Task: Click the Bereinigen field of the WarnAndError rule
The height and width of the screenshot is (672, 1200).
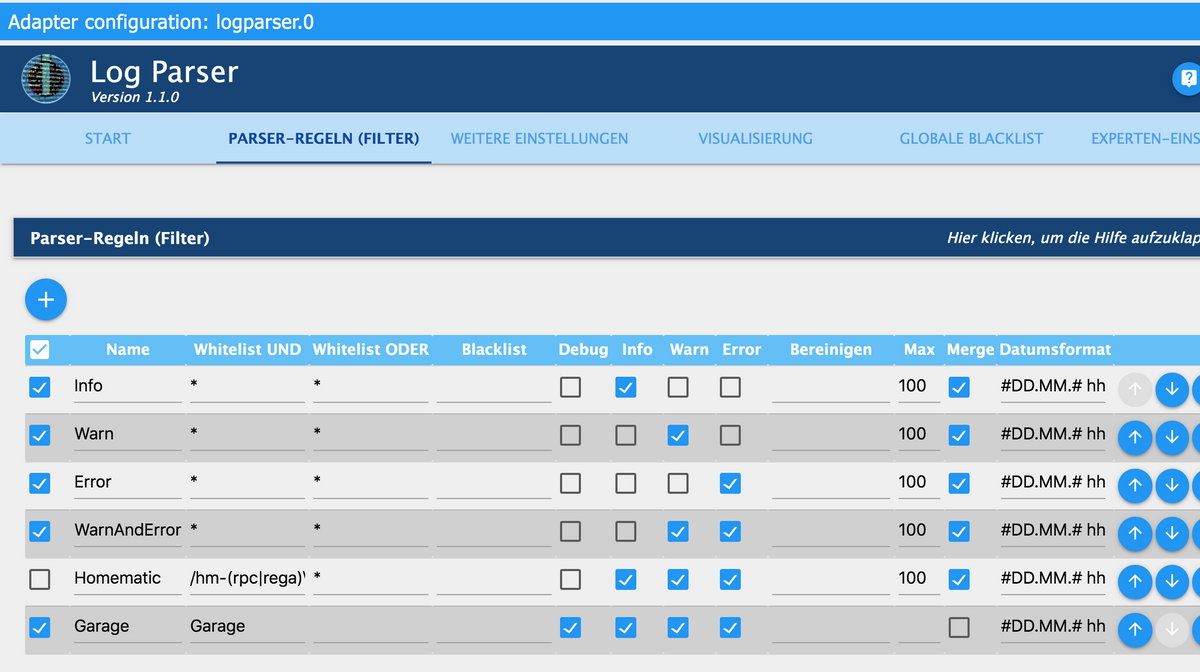Action: pyautogui.click(x=830, y=531)
